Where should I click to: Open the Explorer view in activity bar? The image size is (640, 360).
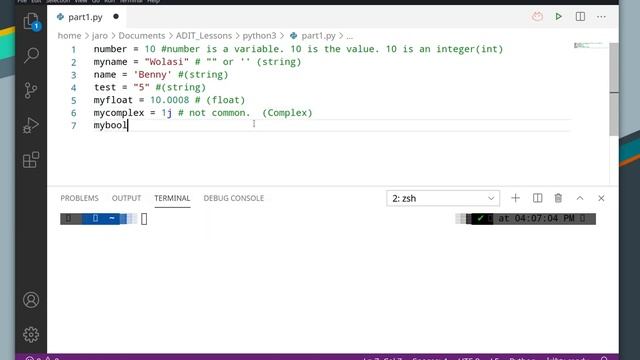pos(31,21)
